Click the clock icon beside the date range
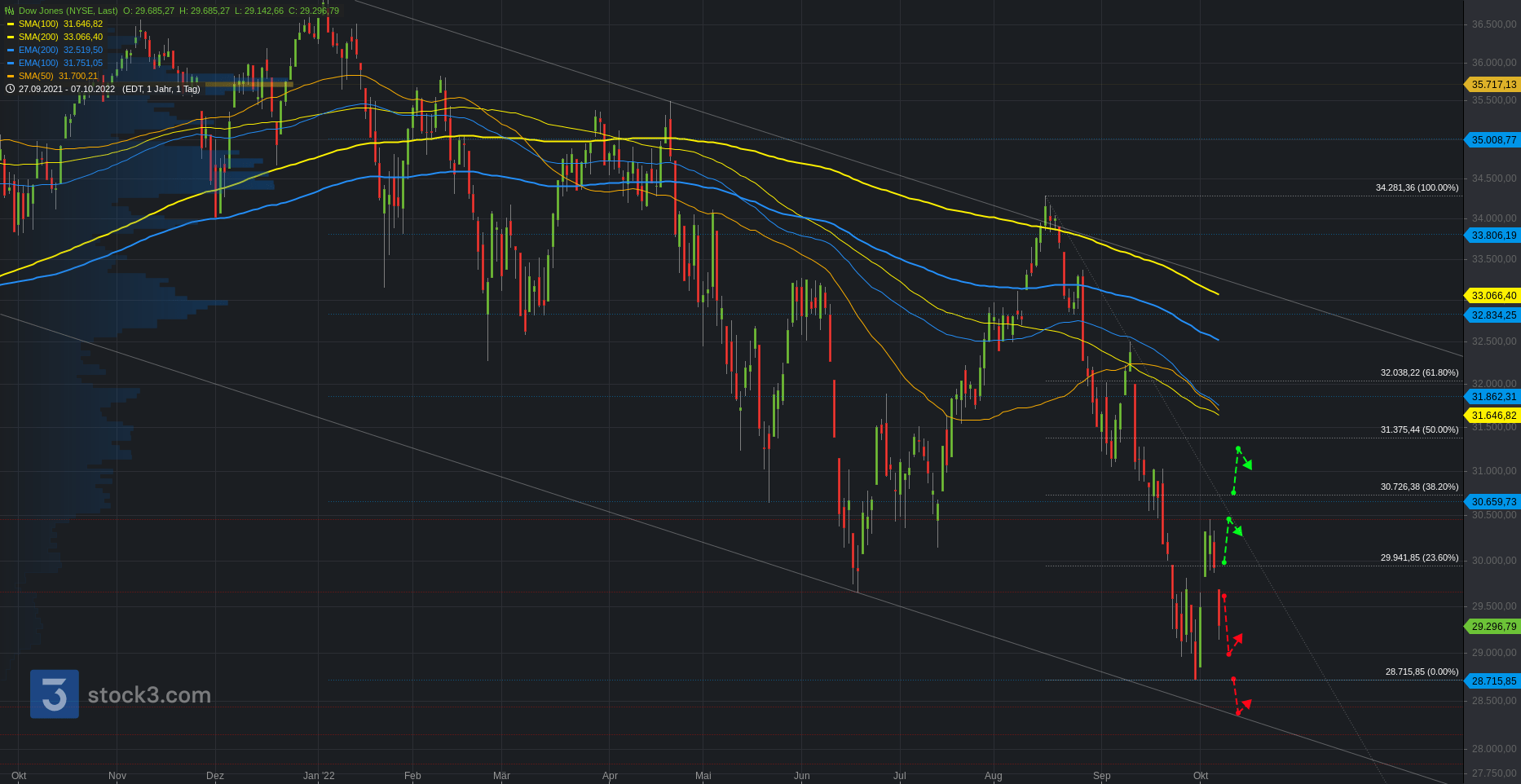Screen dimensions: 1521x784 [x=10, y=89]
